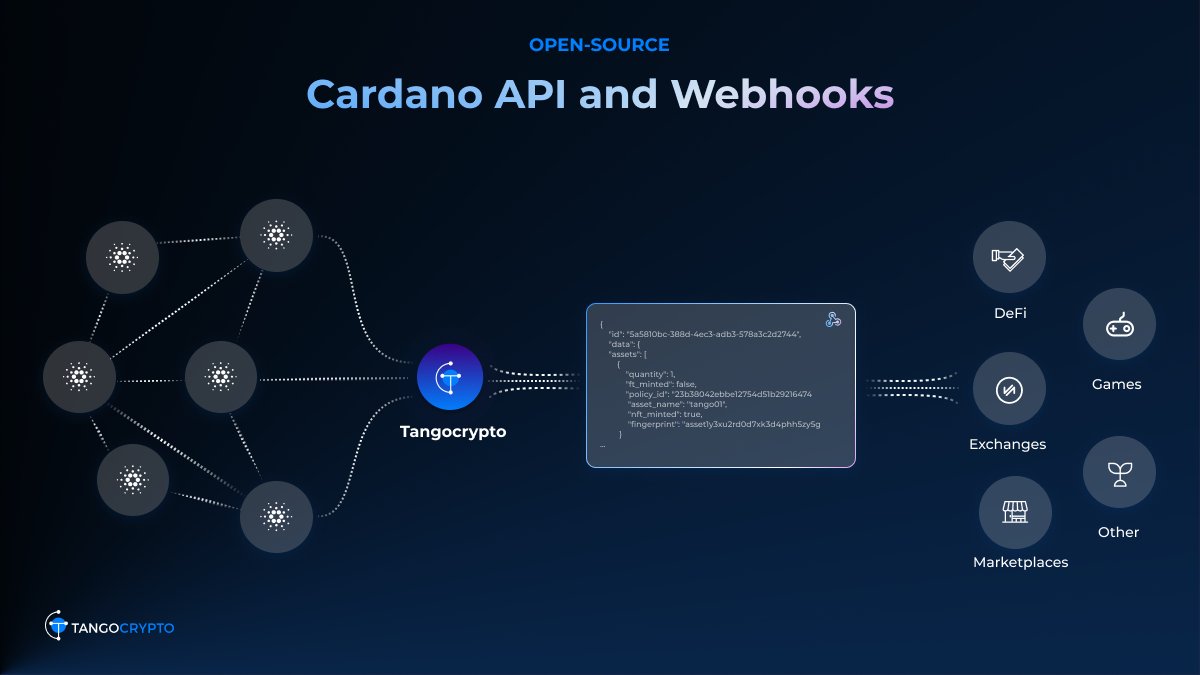Click the Other label text

pyautogui.click(x=1118, y=532)
